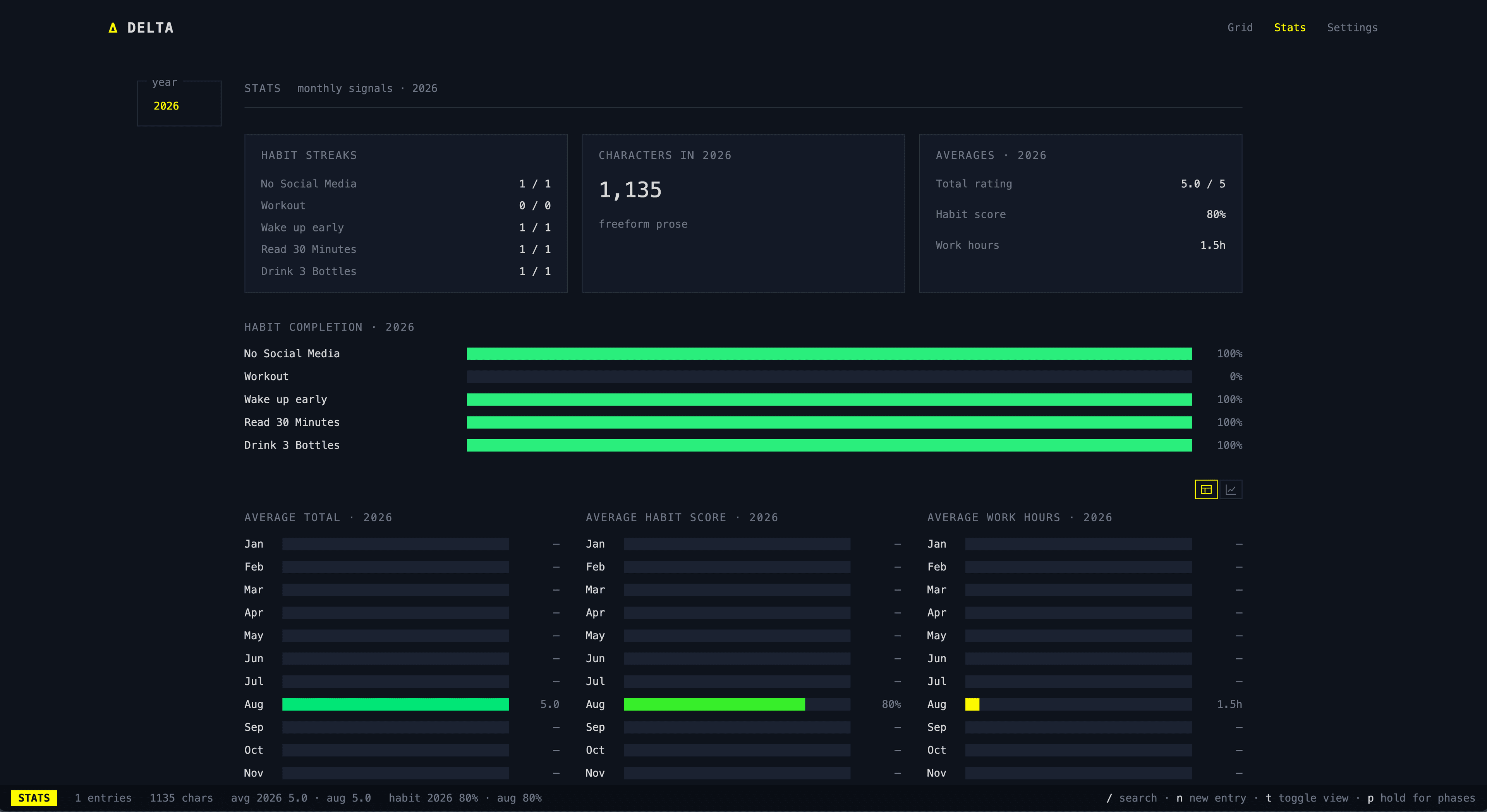Click the Wake up early completion bar
This screenshot has width=1487, height=812.
point(829,399)
